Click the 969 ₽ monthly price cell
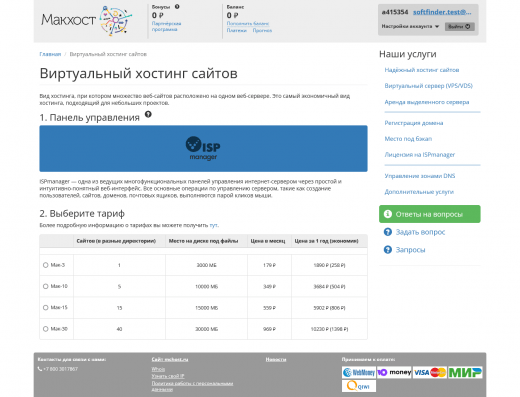520x397 pixels. (269, 329)
